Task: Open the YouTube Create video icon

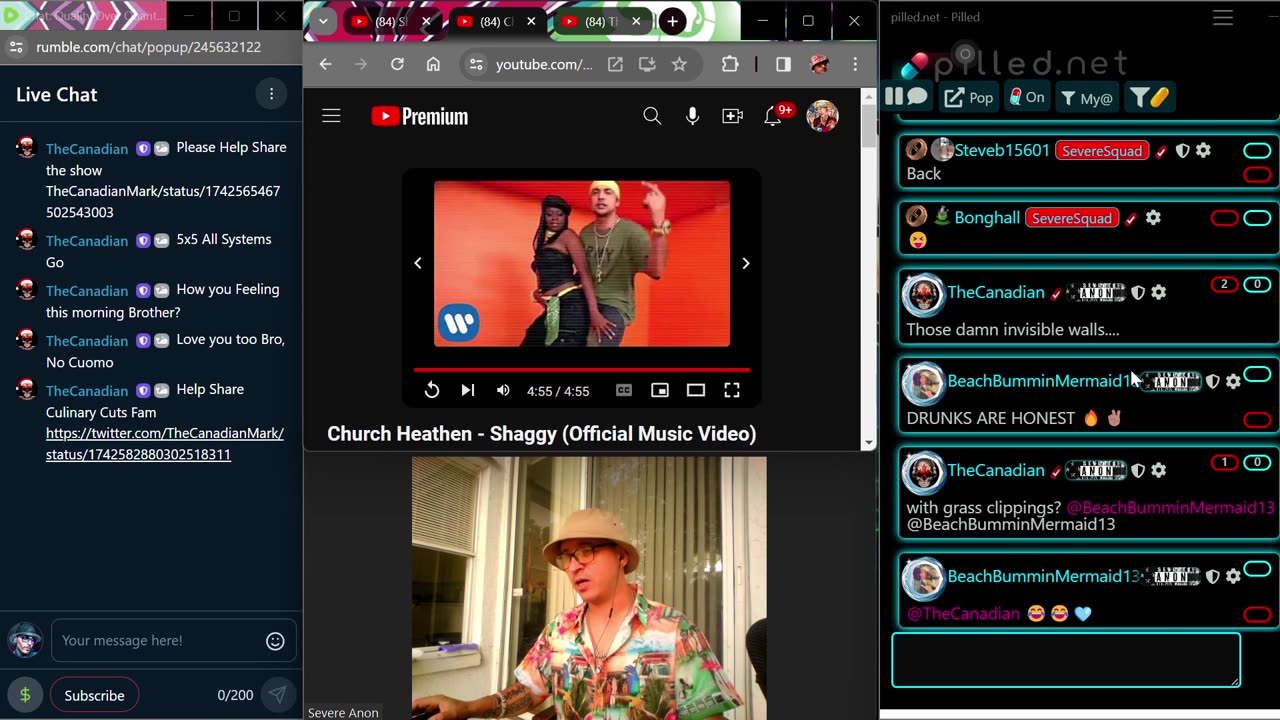Action: [732, 116]
